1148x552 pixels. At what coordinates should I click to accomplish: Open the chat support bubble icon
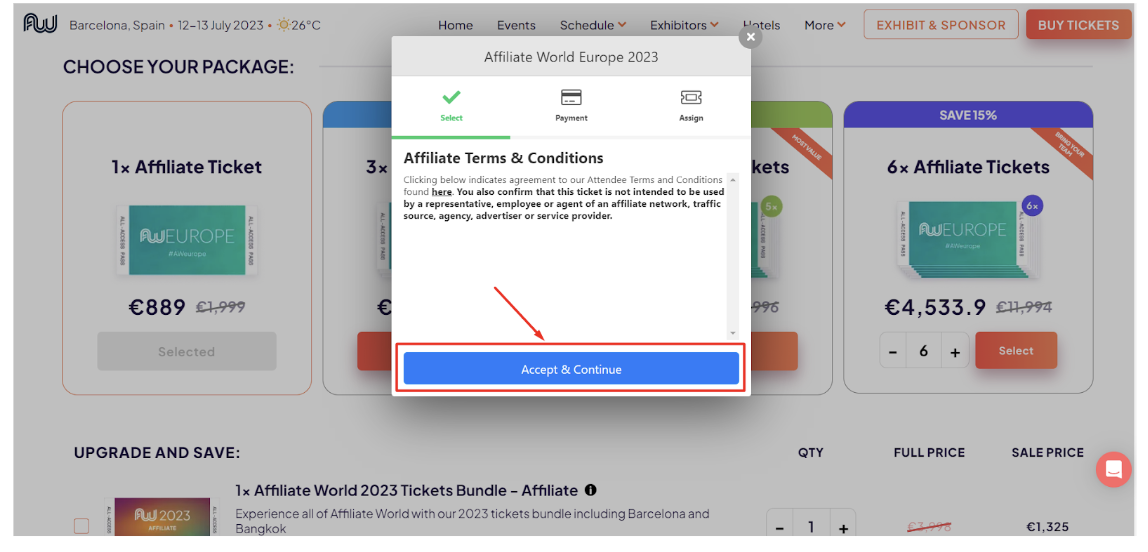click(x=1114, y=469)
